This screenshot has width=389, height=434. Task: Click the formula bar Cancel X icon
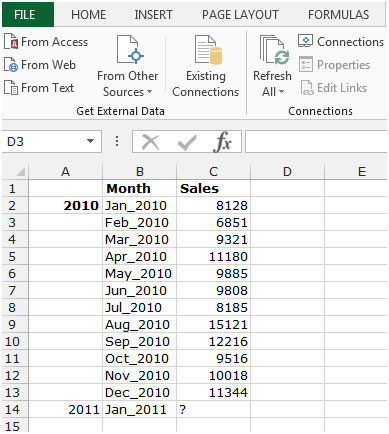click(x=150, y=142)
